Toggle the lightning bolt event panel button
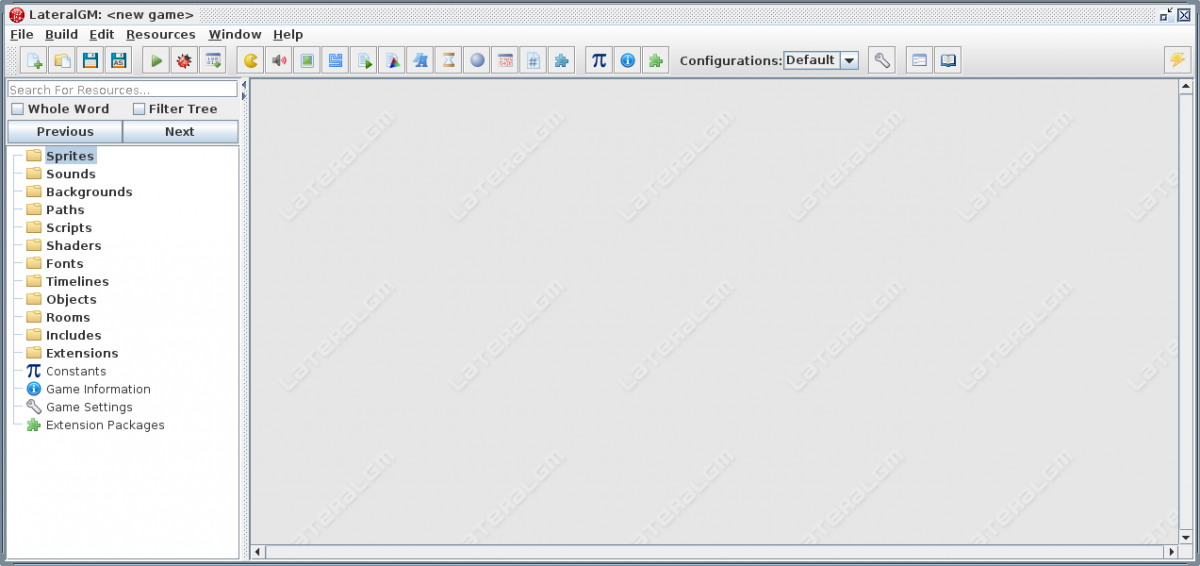 tap(1177, 61)
